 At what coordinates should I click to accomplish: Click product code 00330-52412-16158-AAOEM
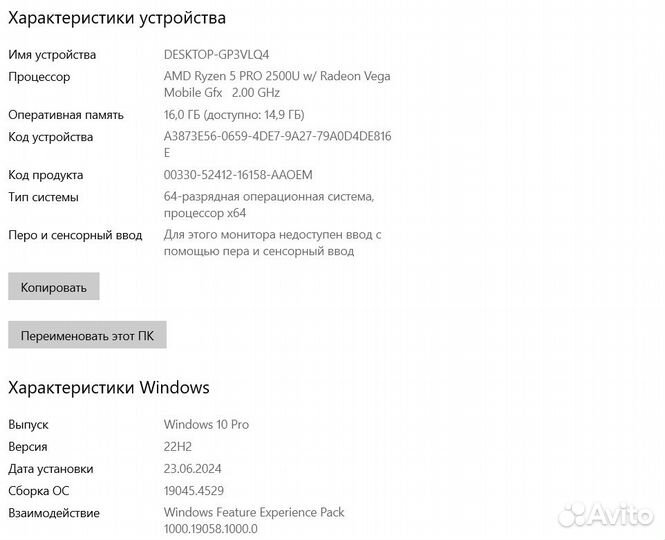(x=238, y=175)
